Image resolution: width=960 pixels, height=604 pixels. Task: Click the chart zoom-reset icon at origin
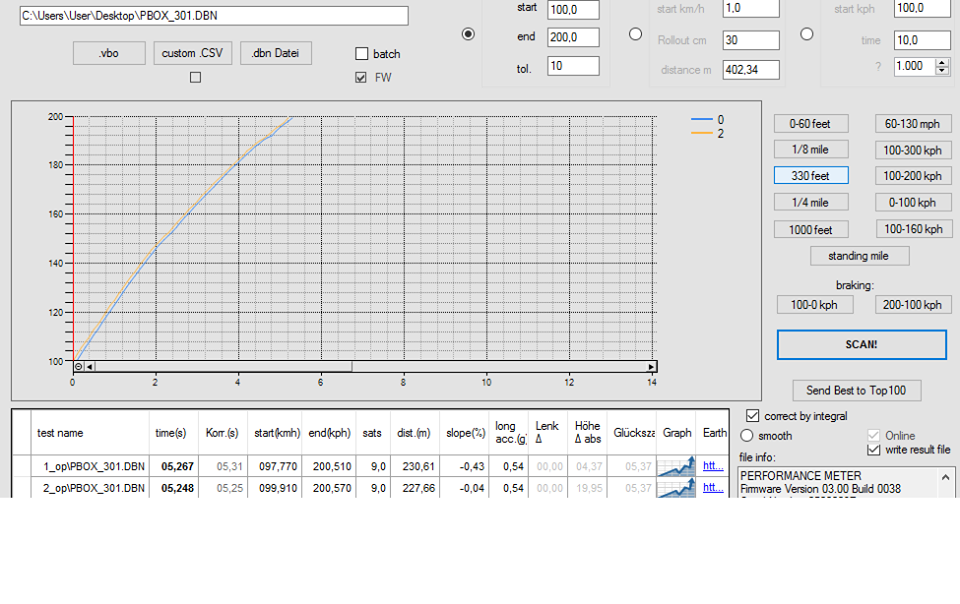79,367
